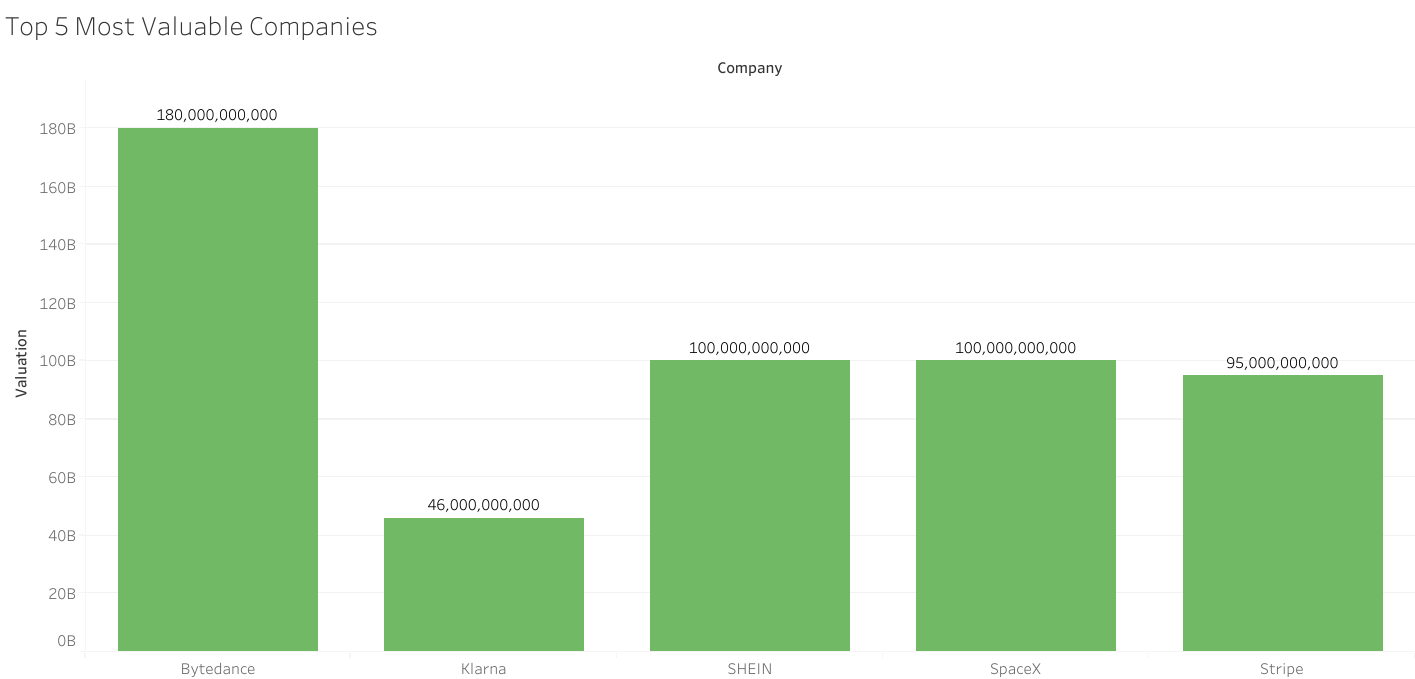
Task: Click the 120B axis tick label
Action: click(58, 303)
